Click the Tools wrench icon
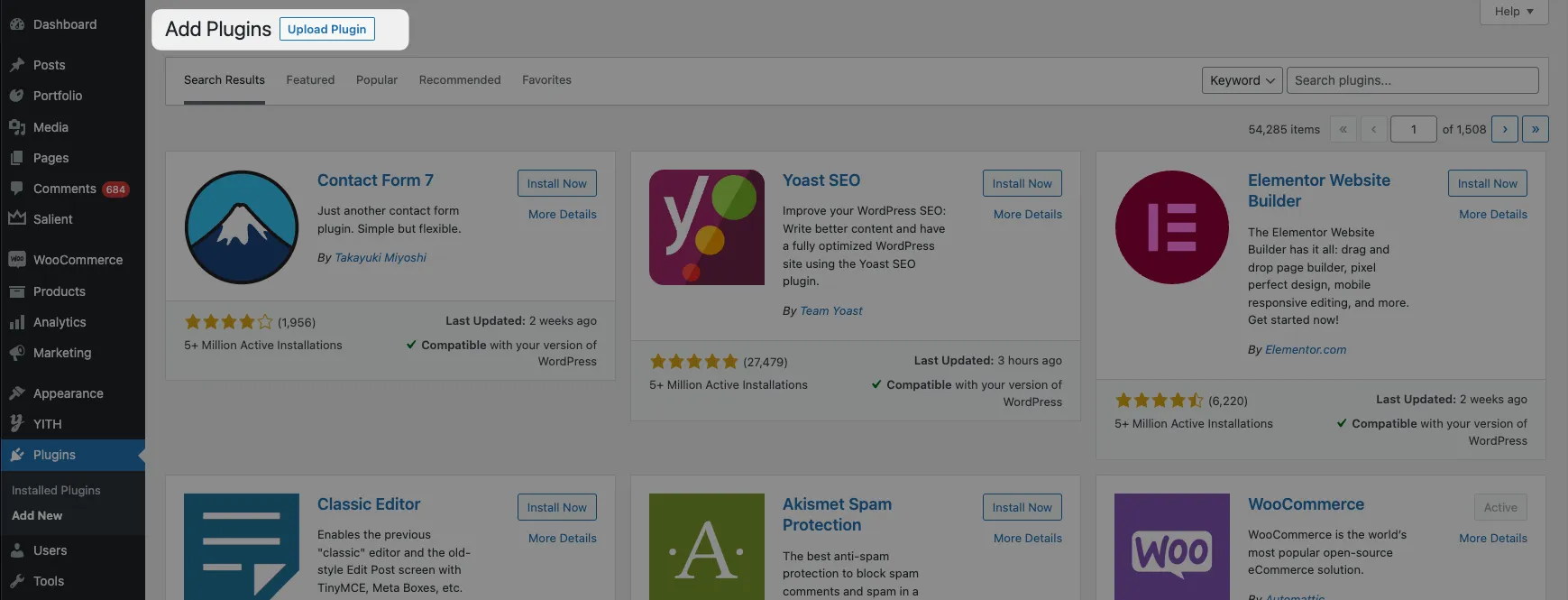 click(17, 581)
